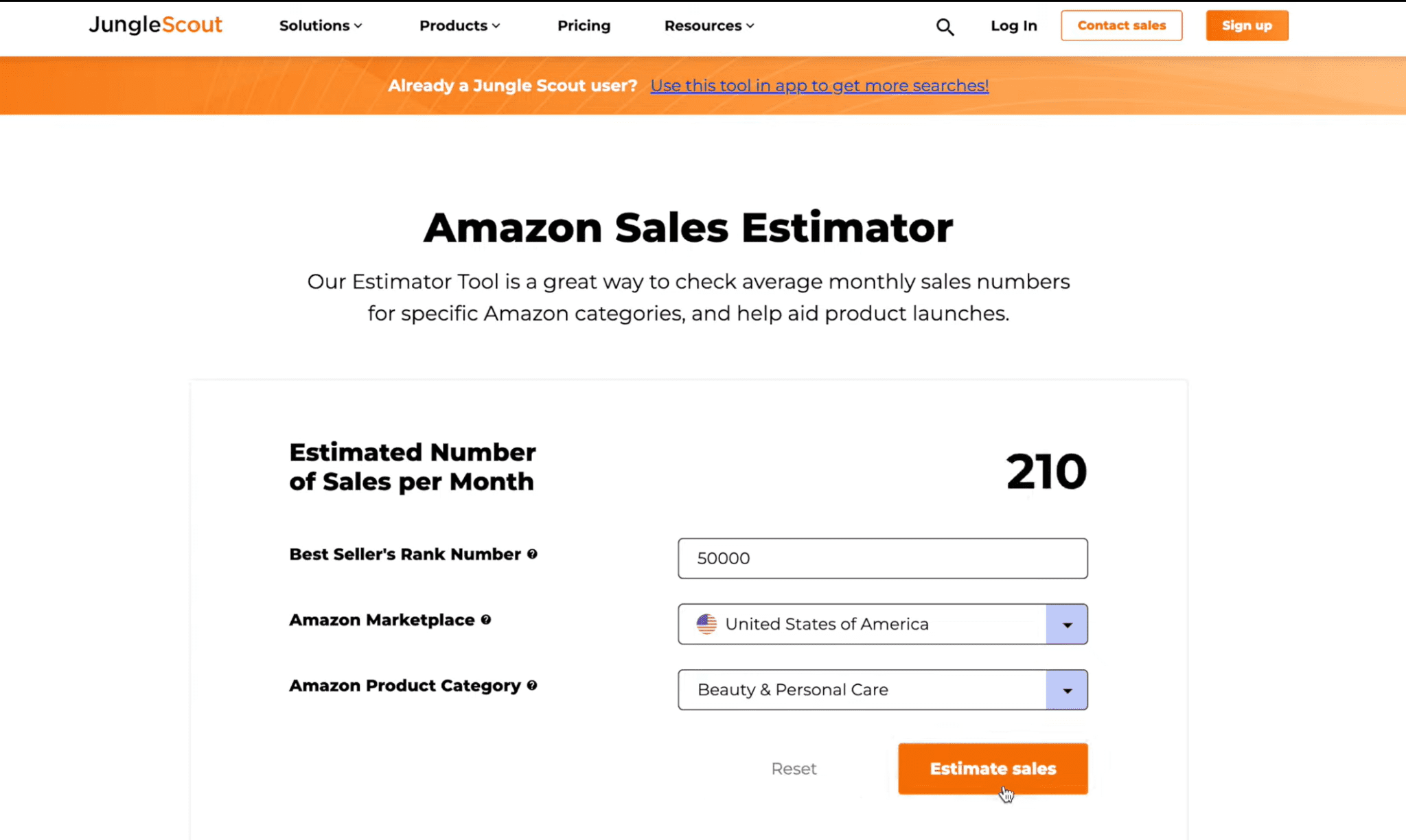The image size is (1406, 840).
Task: Click the Contact sales button
Action: pyautogui.click(x=1121, y=25)
